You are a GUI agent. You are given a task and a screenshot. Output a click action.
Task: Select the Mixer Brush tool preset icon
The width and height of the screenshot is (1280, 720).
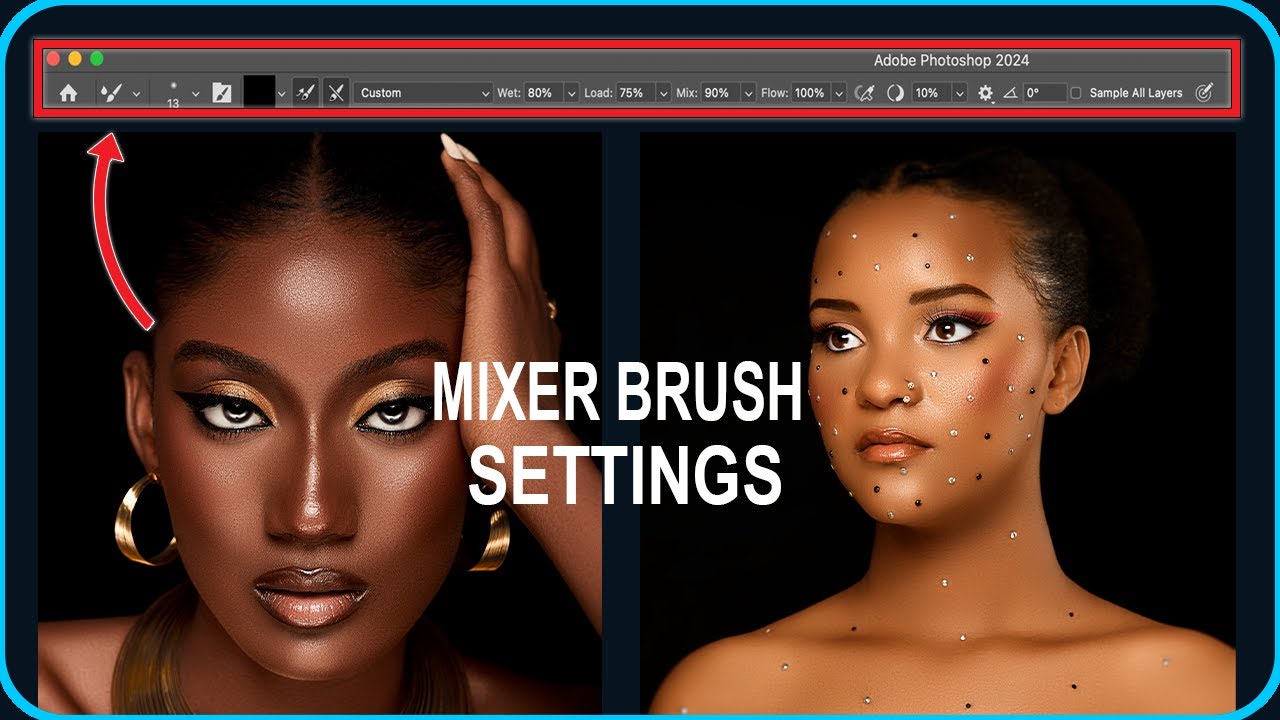(111, 93)
